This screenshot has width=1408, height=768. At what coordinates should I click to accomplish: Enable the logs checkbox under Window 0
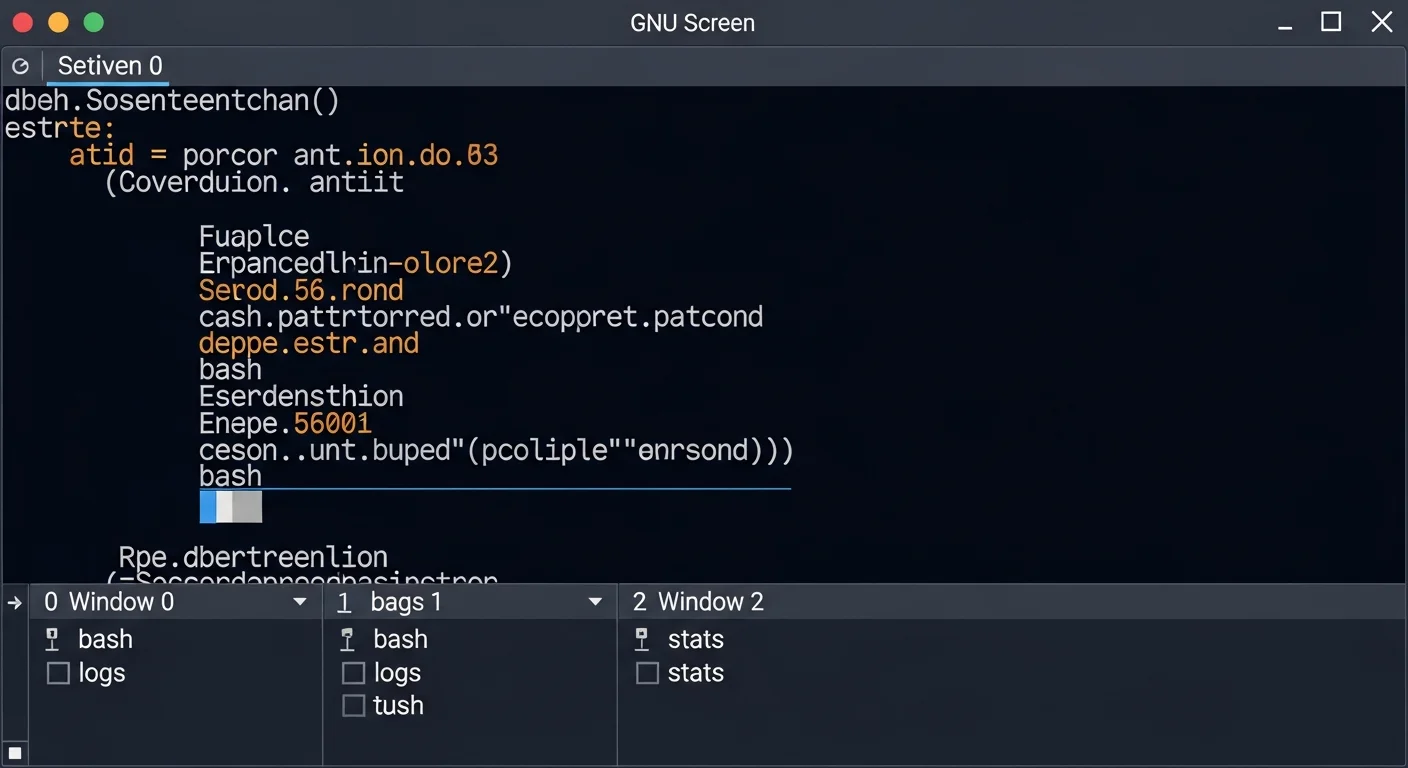(x=57, y=673)
